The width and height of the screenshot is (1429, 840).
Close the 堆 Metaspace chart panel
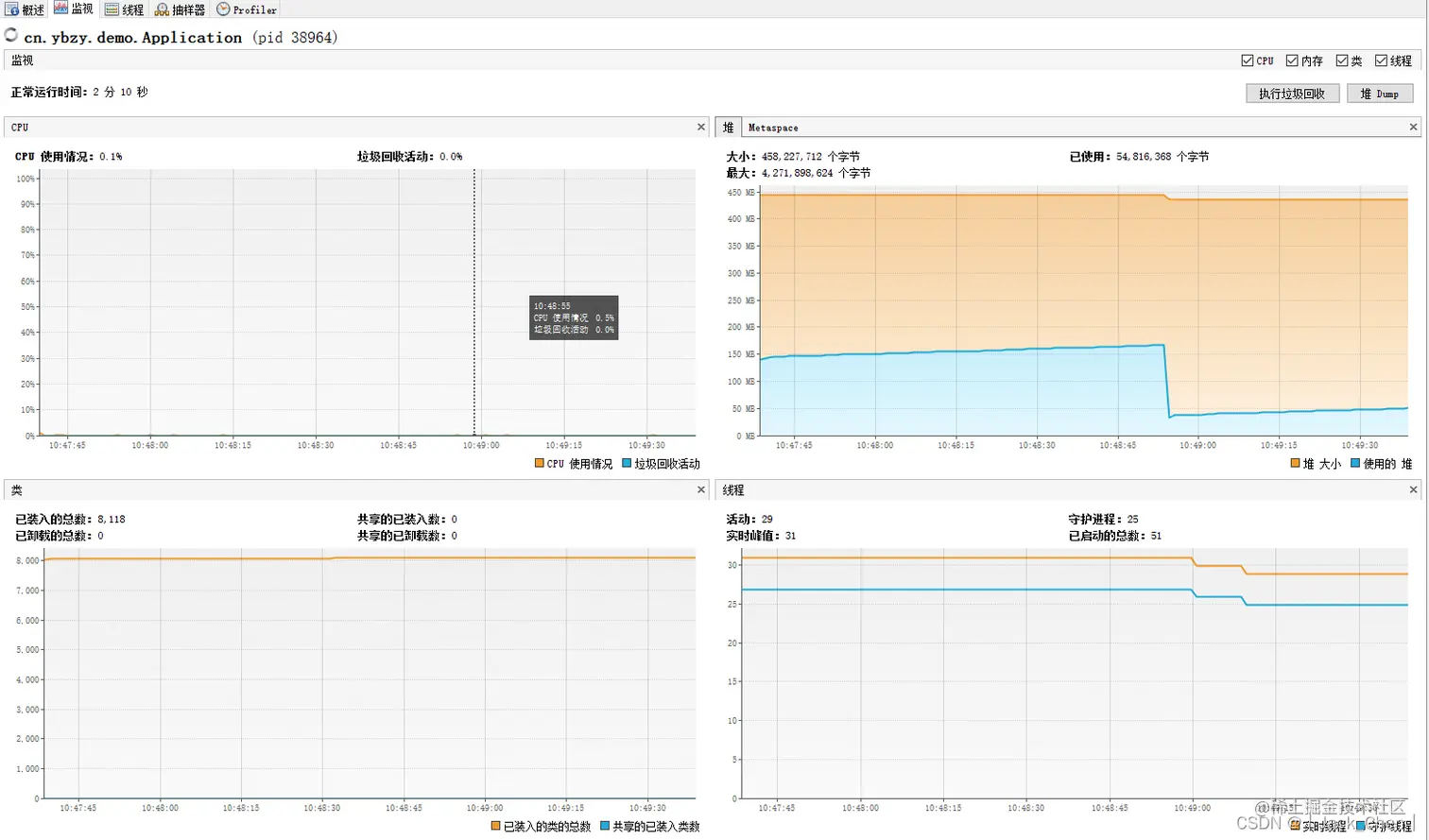point(1414,127)
